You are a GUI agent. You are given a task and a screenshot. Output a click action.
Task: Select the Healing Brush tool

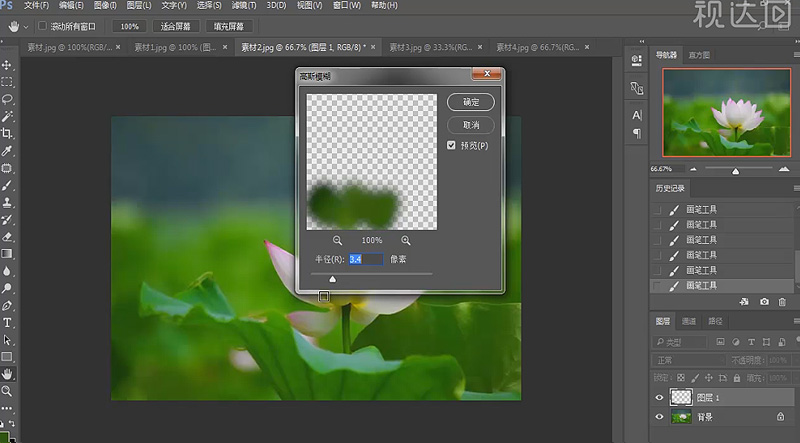coord(7,168)
